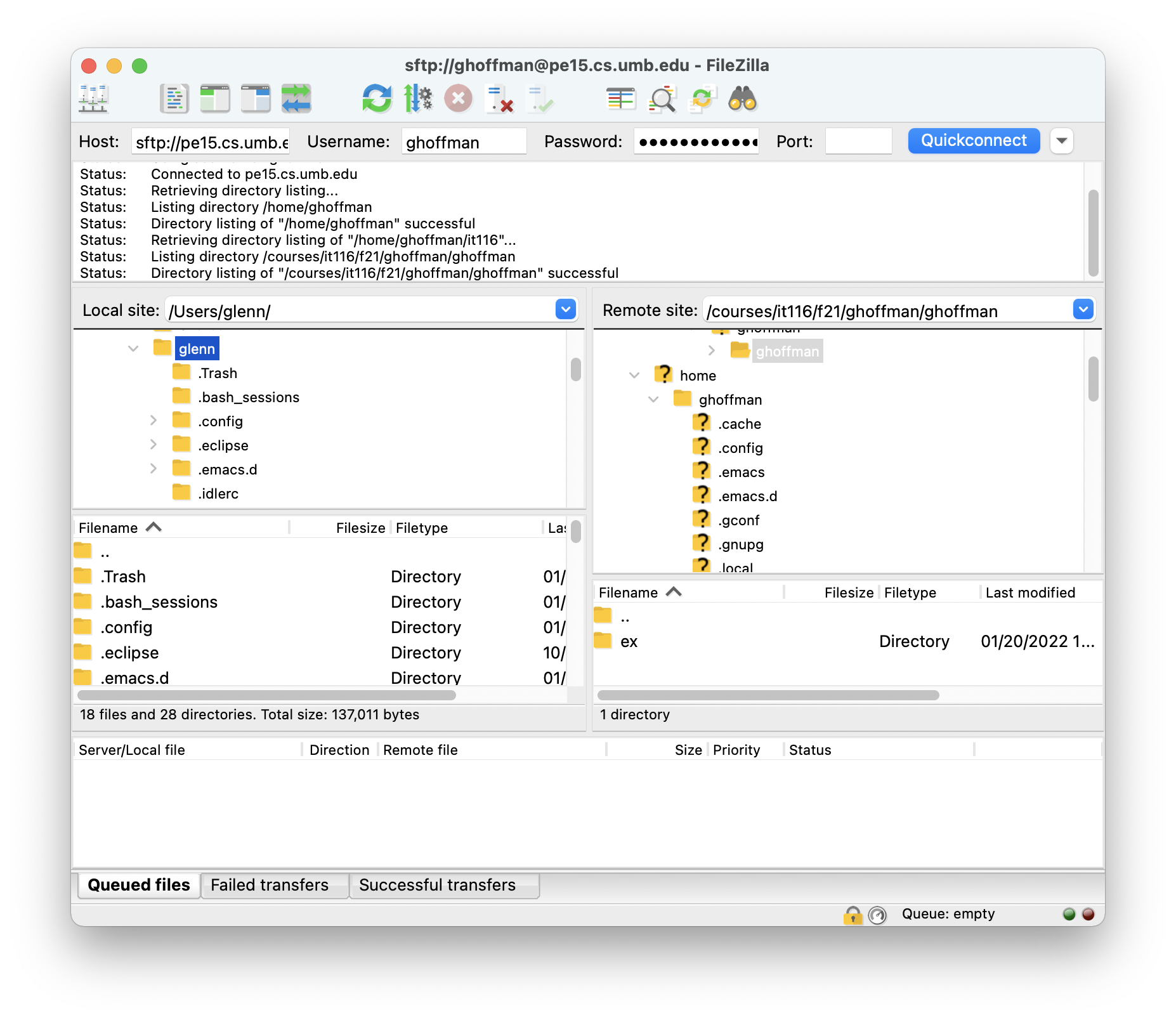
Task: Select .gconf in the remote tree
Action: tap(738, 520)
